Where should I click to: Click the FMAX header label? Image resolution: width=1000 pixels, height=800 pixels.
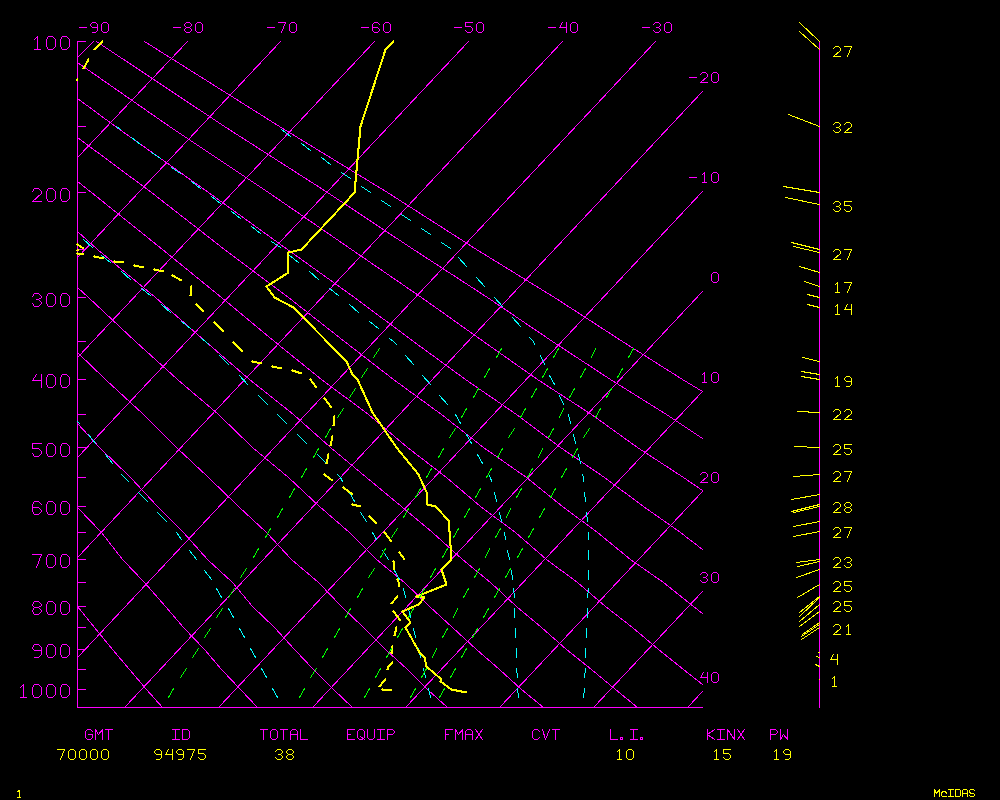(x=463, y=735)
